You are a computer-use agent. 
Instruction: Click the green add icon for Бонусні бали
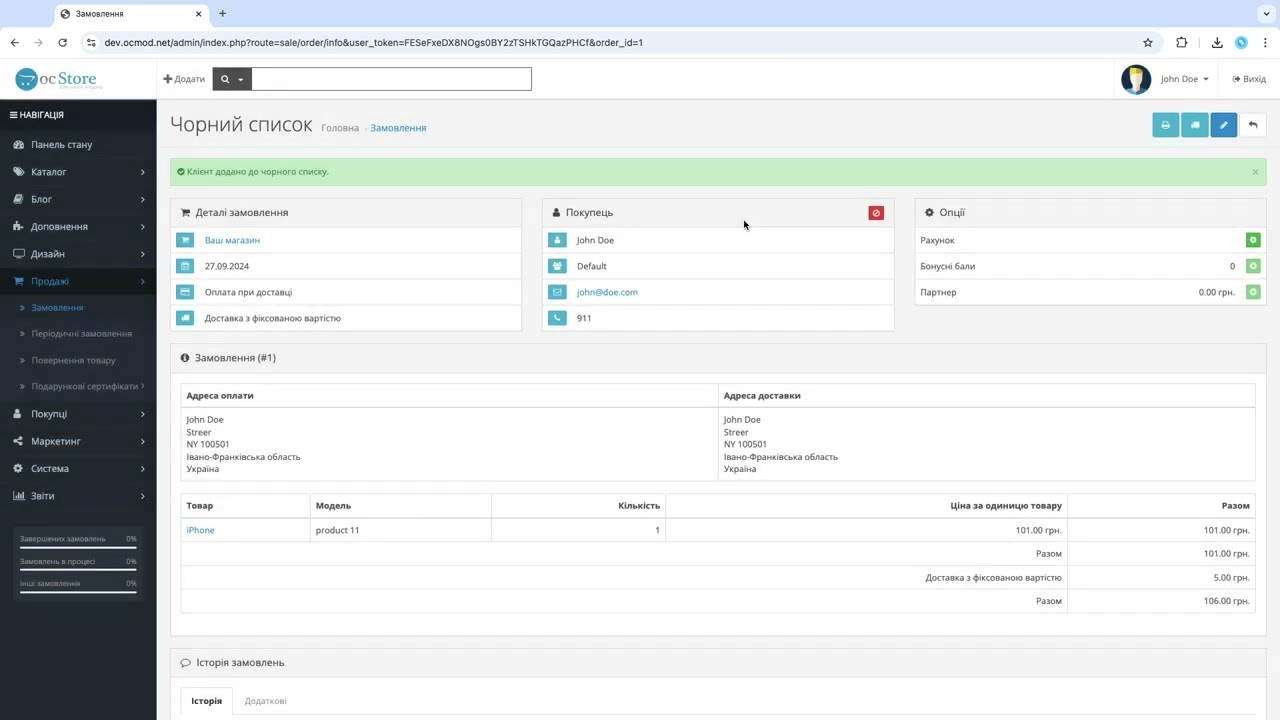pyautogui.click(x=1253, y=266)
